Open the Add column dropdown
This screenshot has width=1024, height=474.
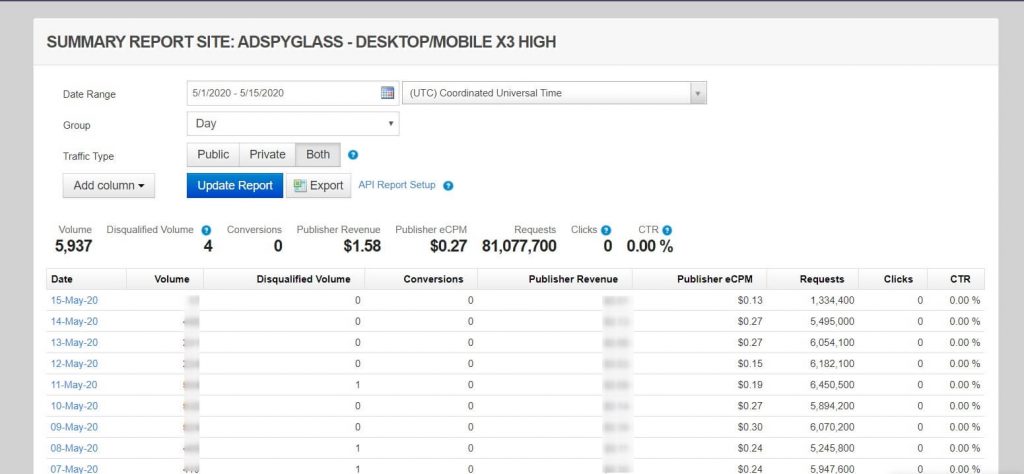click(x=109, y=186)
